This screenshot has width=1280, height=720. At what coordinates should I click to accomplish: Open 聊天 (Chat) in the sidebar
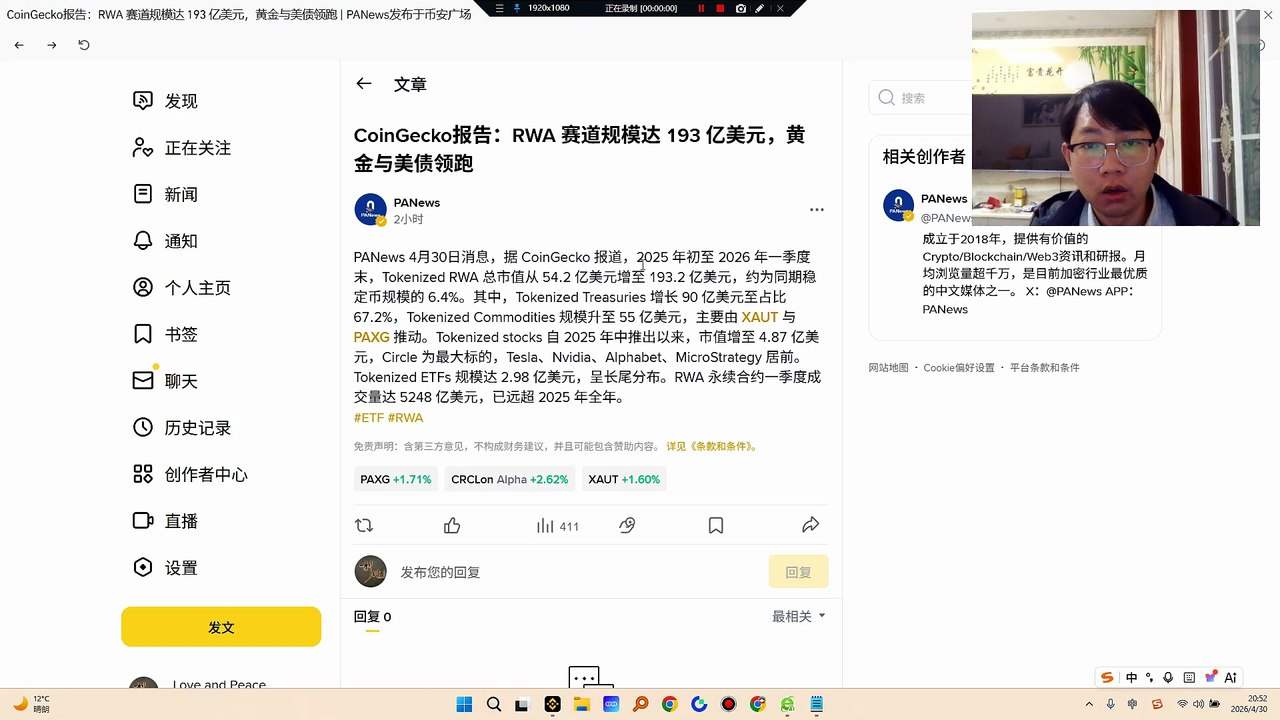tap(166, 381)
